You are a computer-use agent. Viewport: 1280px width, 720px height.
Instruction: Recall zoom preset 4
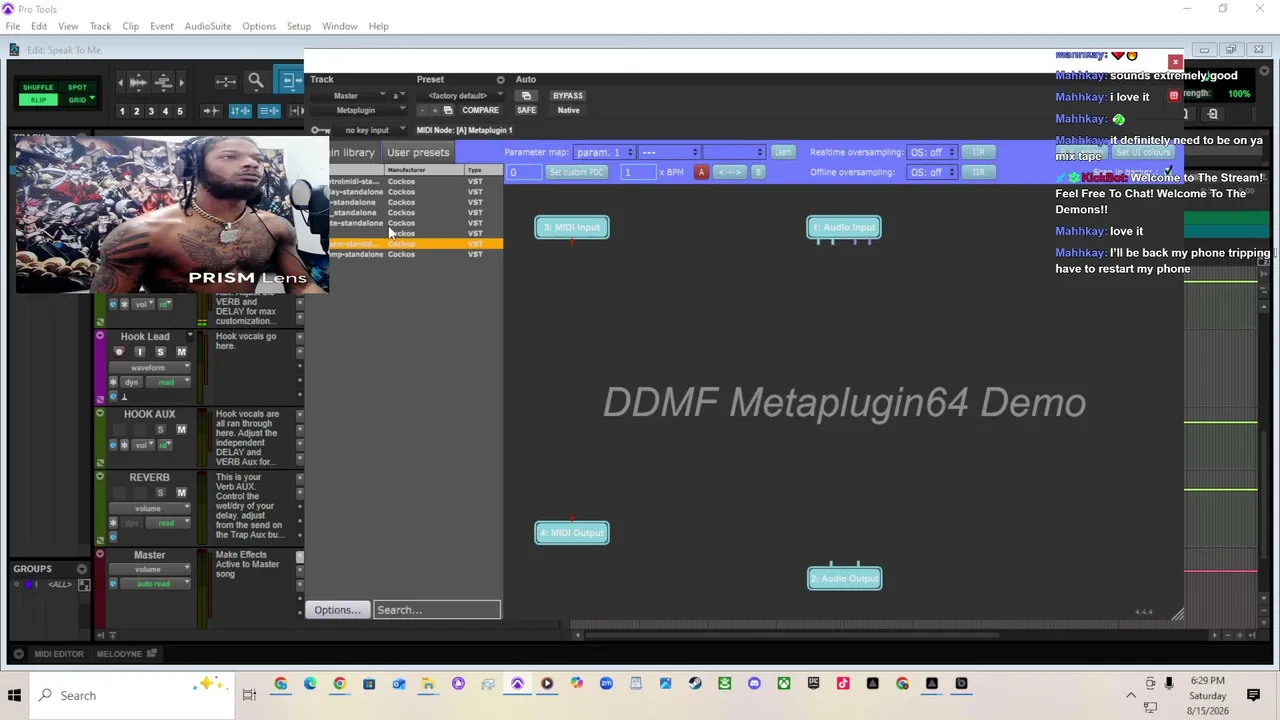tap(165, 111)
